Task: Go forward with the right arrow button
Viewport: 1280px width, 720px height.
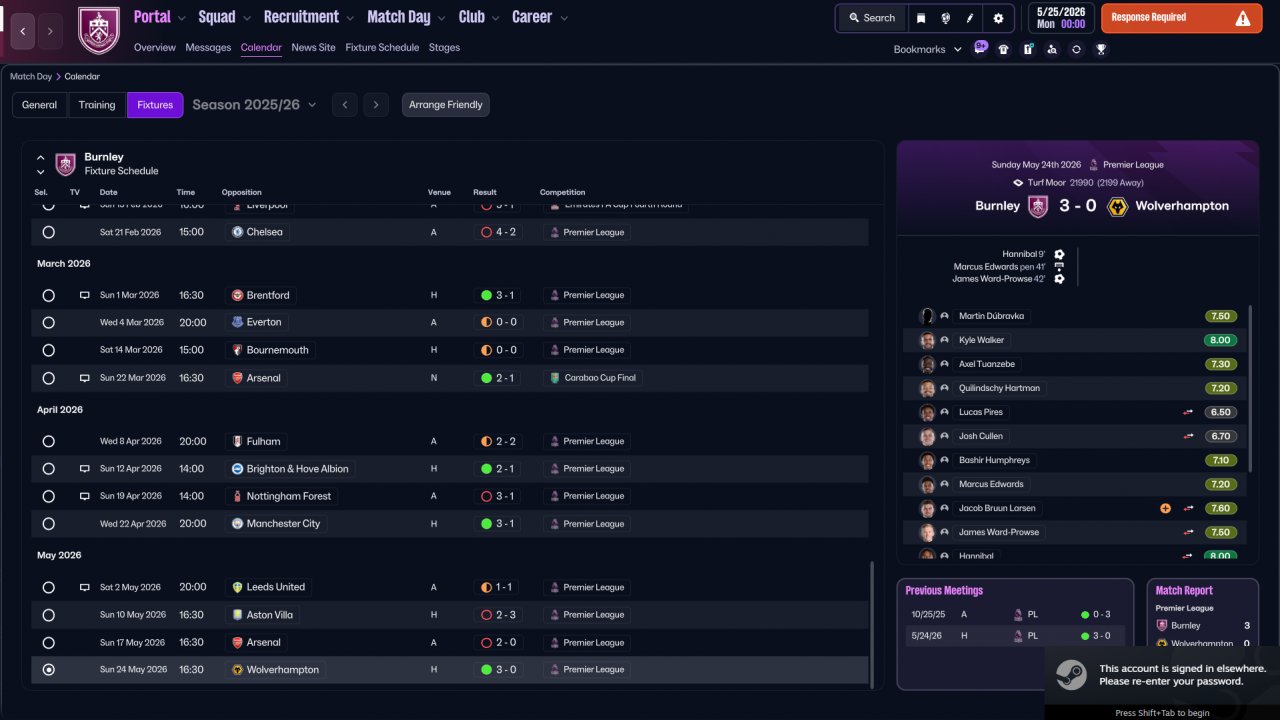Action: click(x=50, y=31)
